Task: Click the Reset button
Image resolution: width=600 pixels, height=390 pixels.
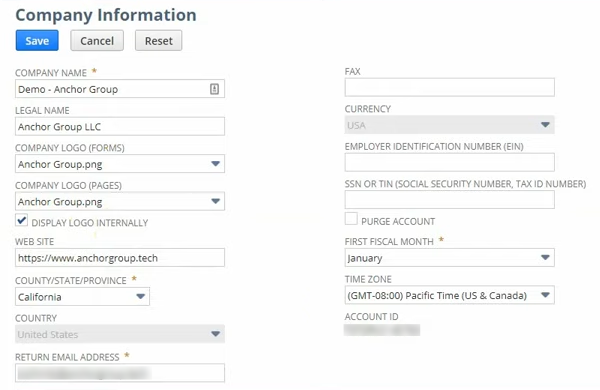Action: 158,40
